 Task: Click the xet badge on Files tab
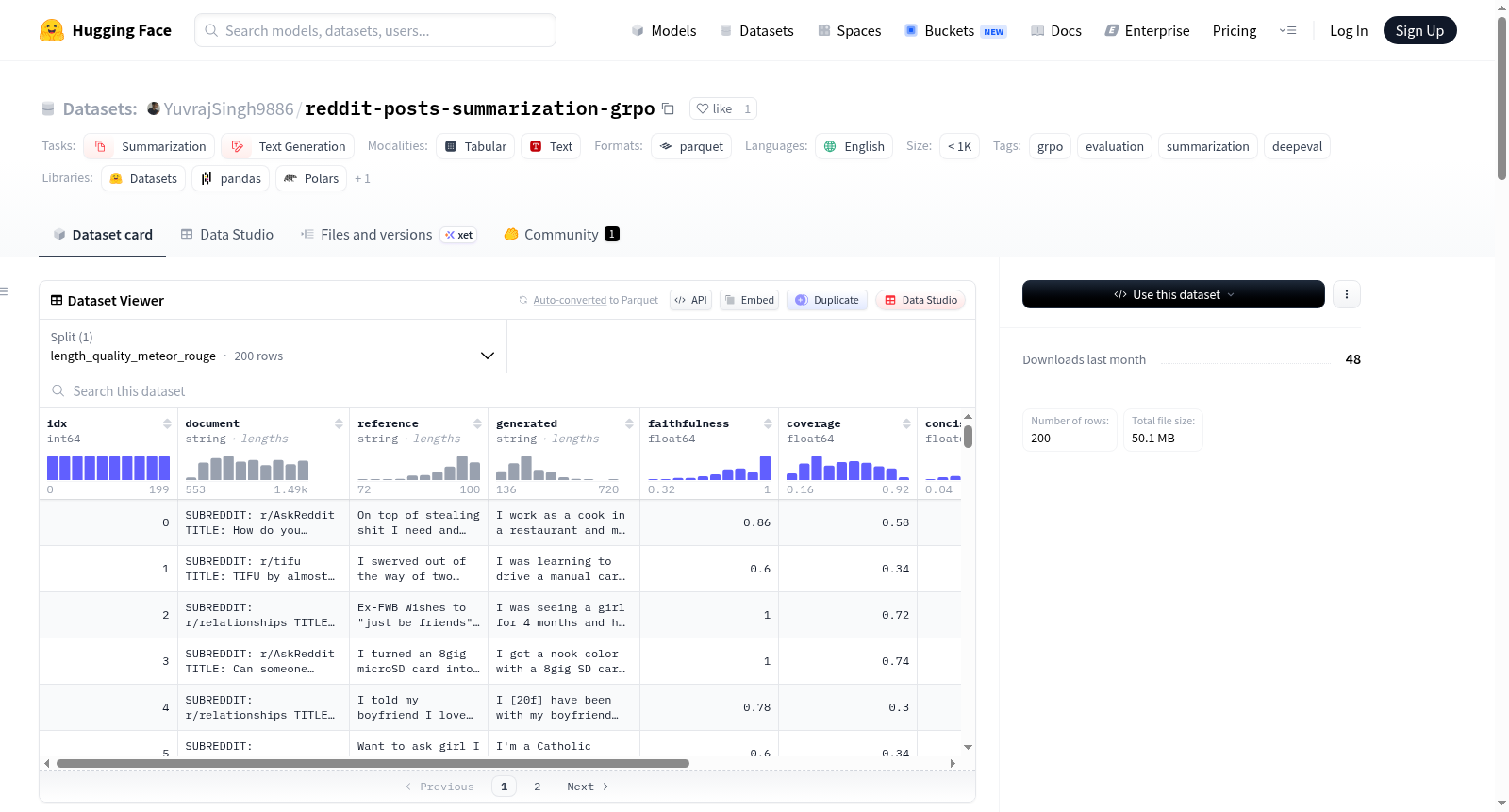coord(459,235)
